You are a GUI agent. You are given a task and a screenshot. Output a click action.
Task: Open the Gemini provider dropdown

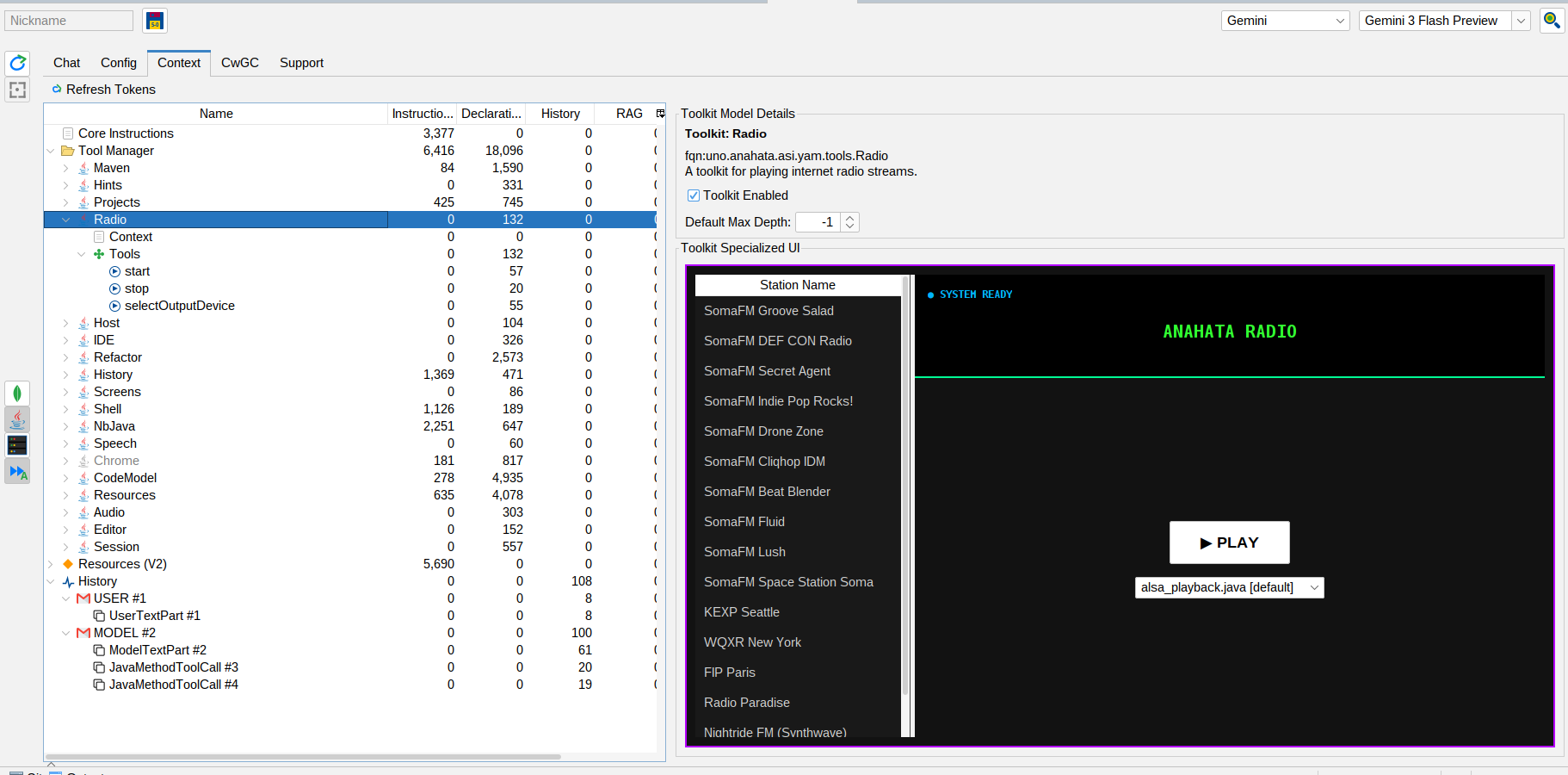1284,21
